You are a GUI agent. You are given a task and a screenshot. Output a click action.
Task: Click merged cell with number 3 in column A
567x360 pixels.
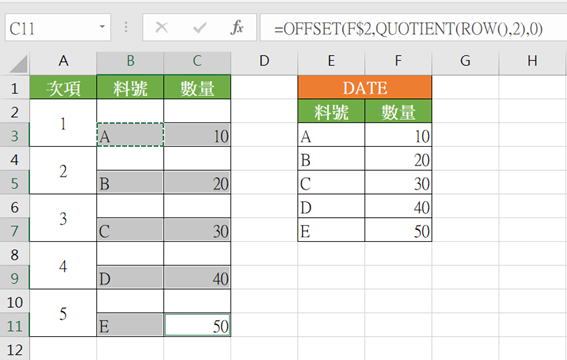63,218
